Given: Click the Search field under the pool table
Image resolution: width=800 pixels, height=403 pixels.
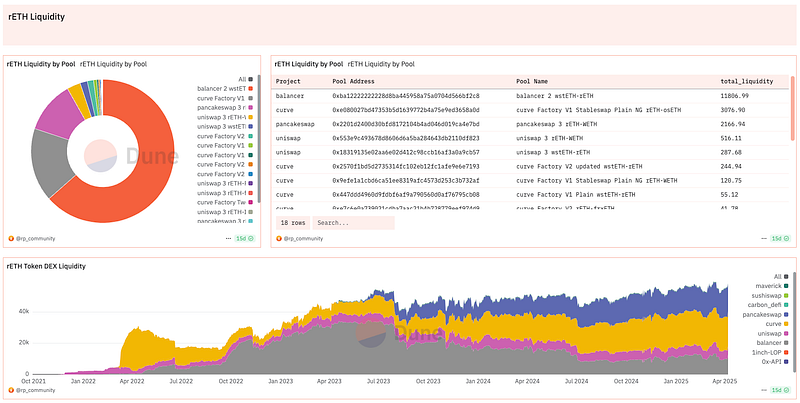Looking at the screenshot, I should point(354,223).
